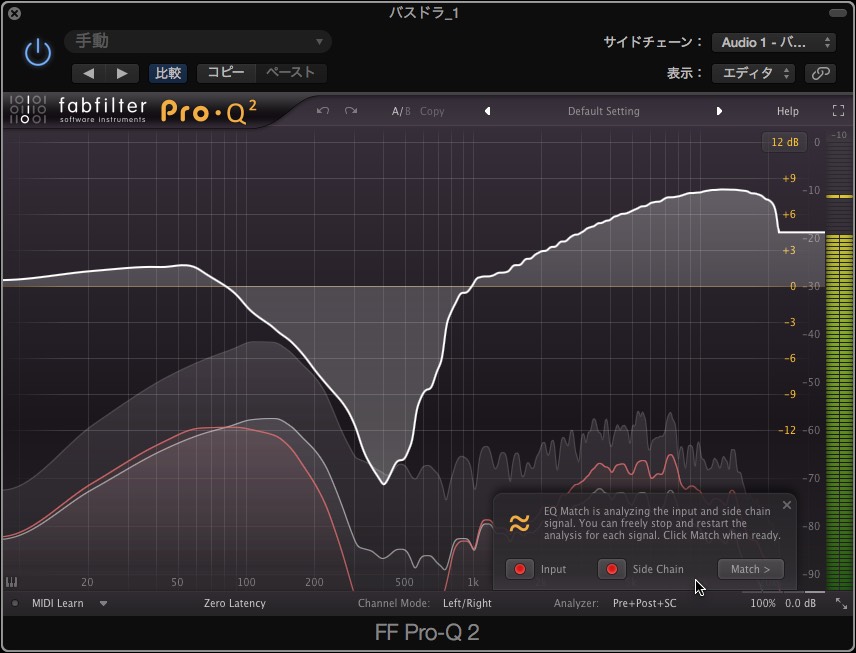This screenshot has width=856, height=653.
Task: Click the 100% output gain scale
Action: click(x=763, y=603)
